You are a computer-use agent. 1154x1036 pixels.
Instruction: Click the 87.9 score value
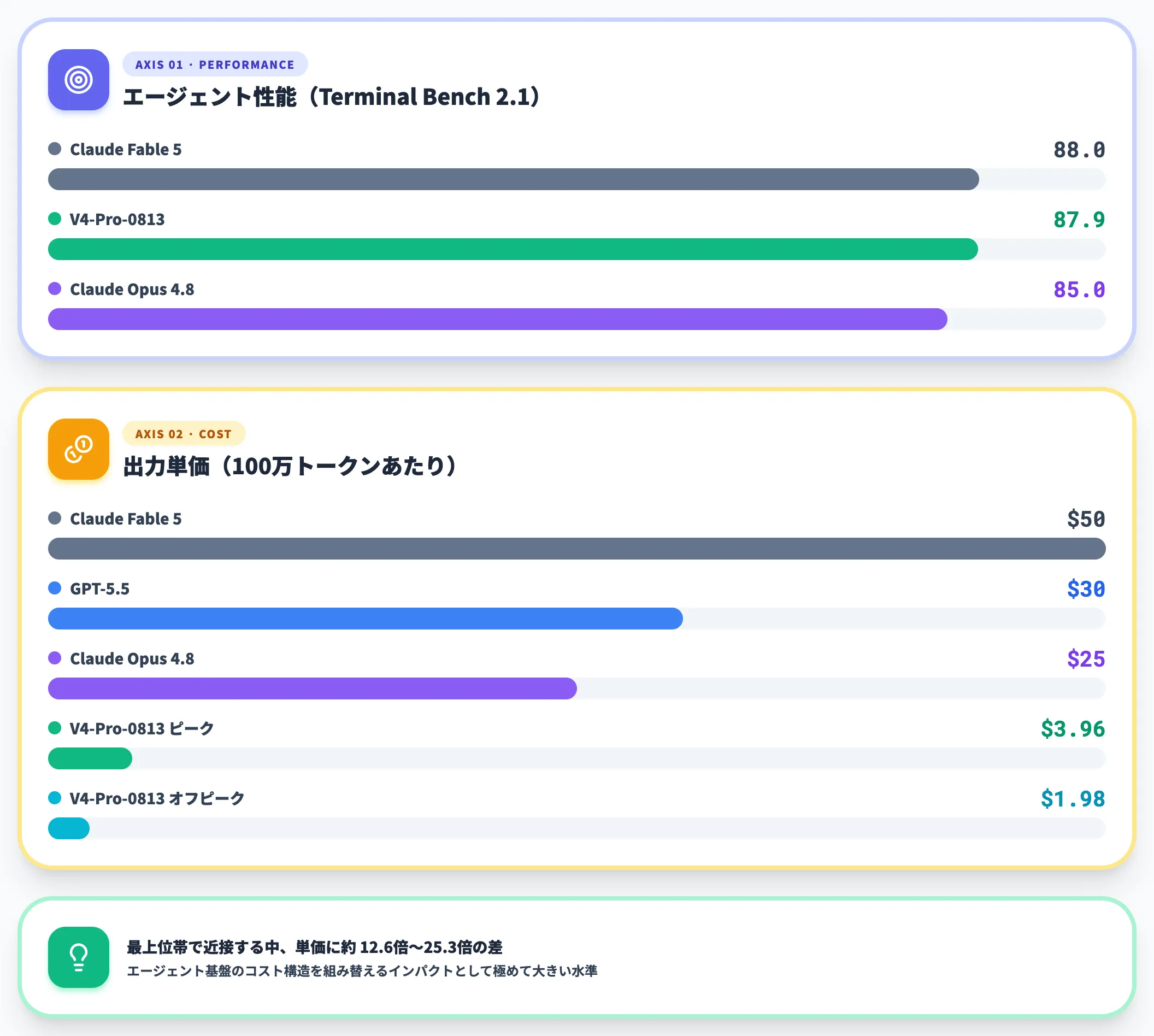click(1079, 220)
